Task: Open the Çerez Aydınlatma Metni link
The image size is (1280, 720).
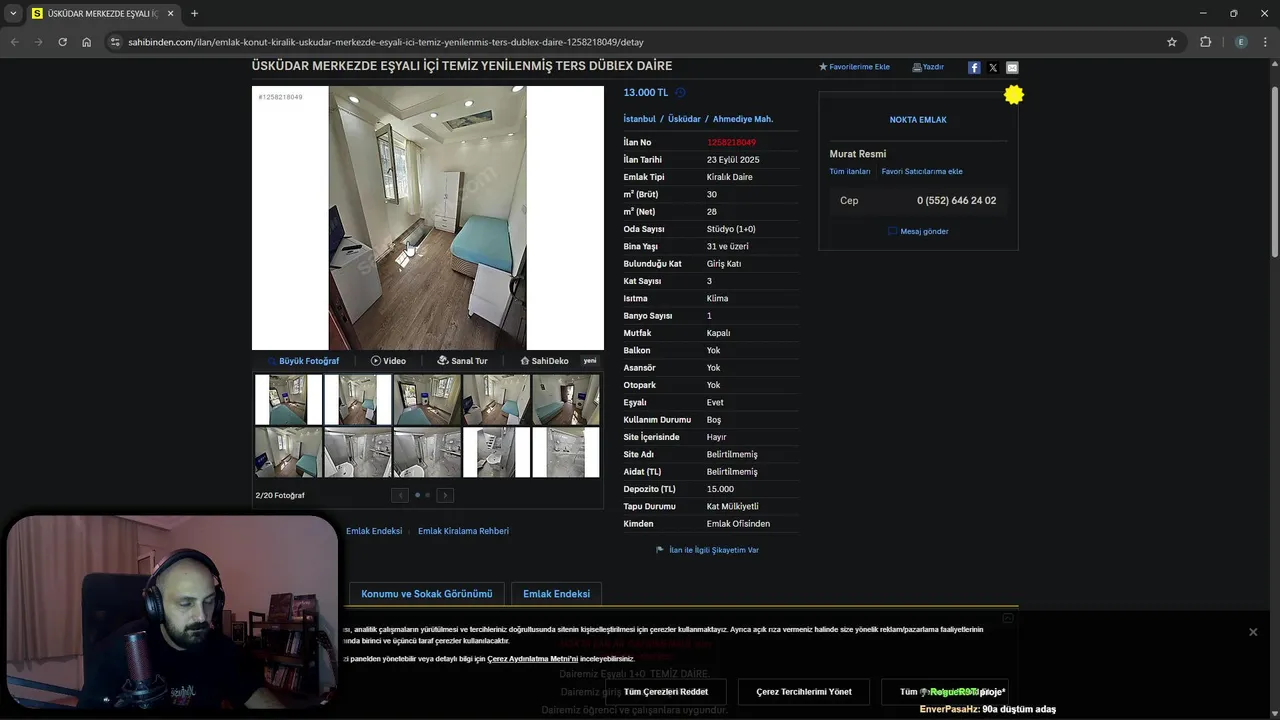Action: click(532, 659)
